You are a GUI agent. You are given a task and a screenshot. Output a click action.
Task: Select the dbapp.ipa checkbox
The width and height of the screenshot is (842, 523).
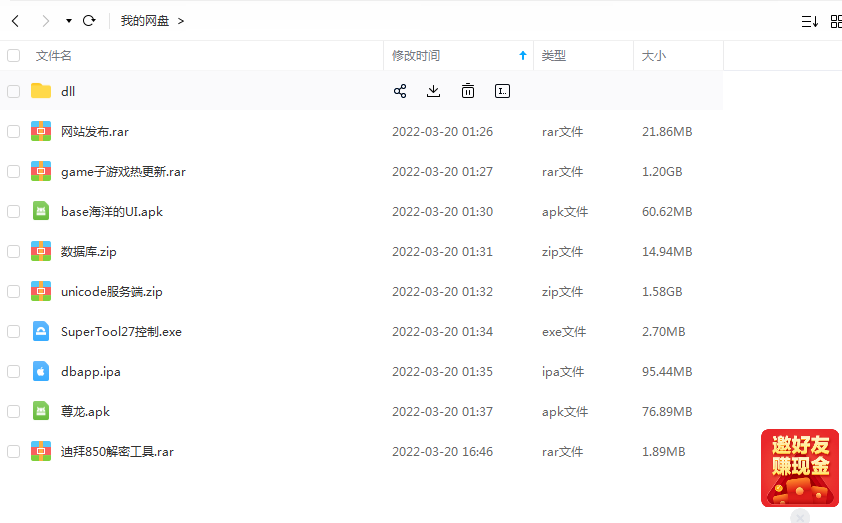13,371
